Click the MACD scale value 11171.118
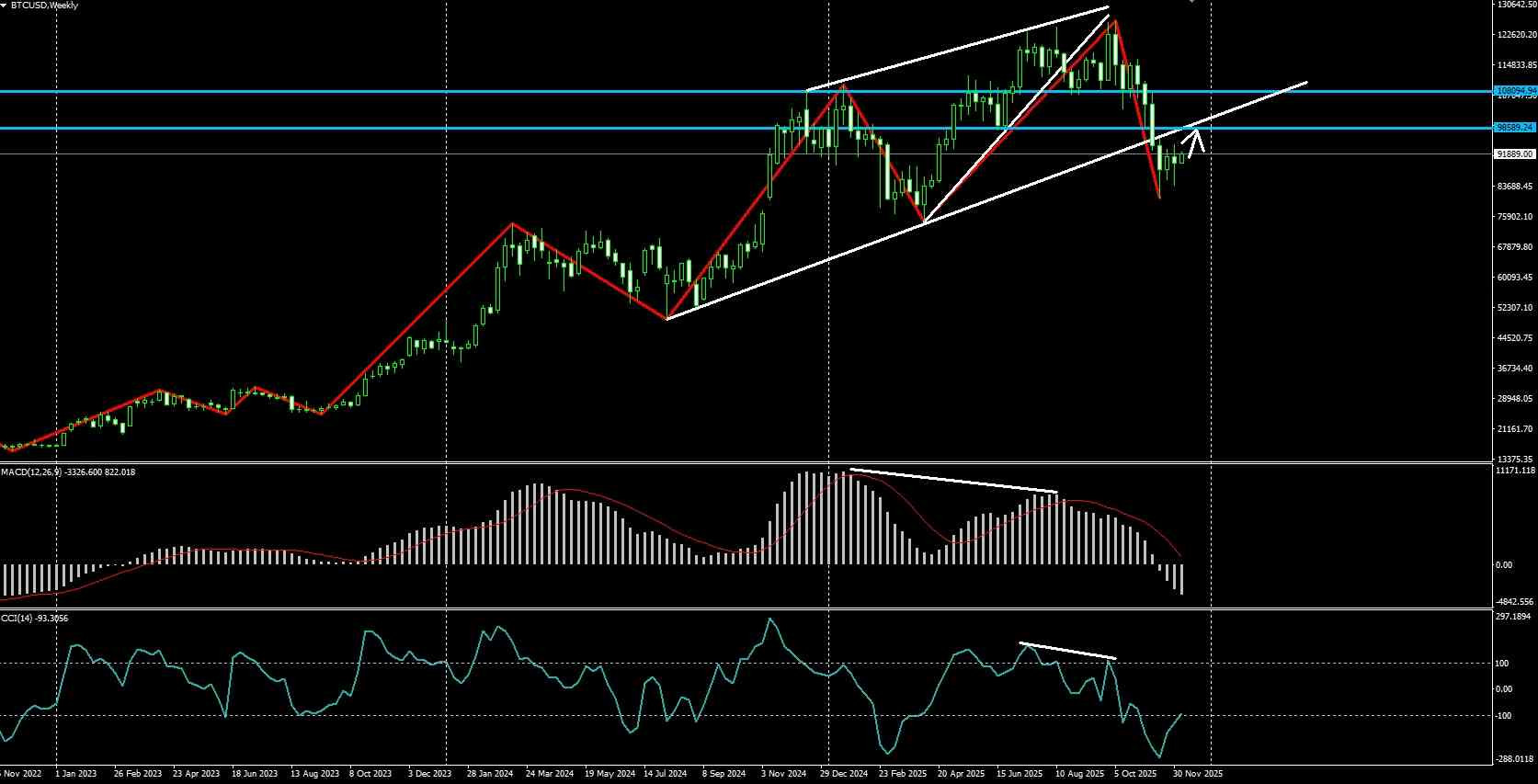The width and height of the screenshot is (1538, 784). tap(1517, 471)
